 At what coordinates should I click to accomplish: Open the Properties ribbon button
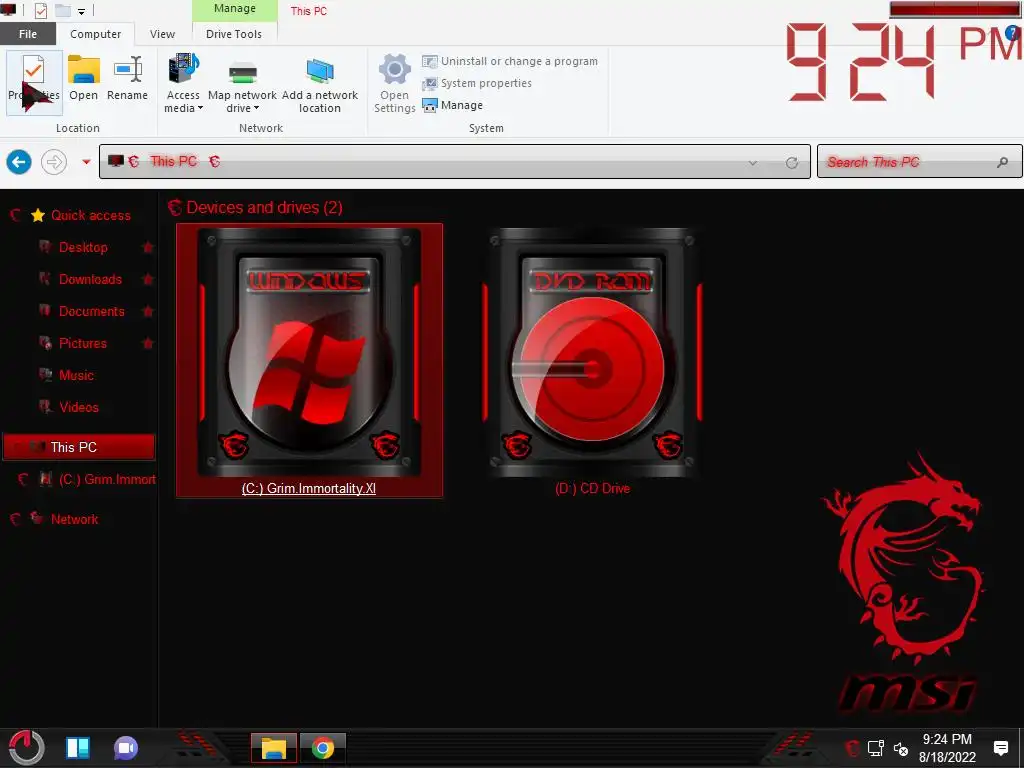(34, 83)
